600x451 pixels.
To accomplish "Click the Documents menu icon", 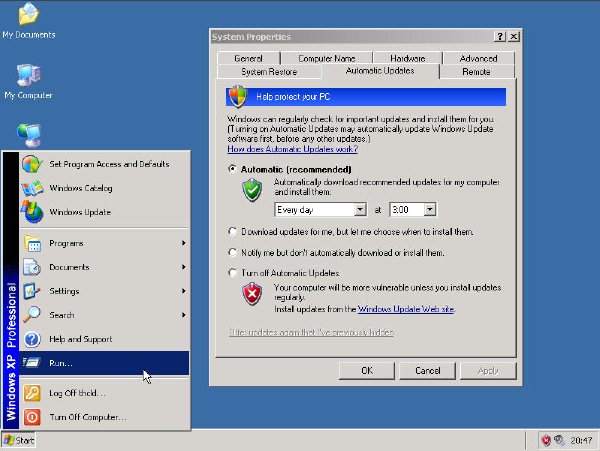I will pyautogui.click(x=32, y=267).
